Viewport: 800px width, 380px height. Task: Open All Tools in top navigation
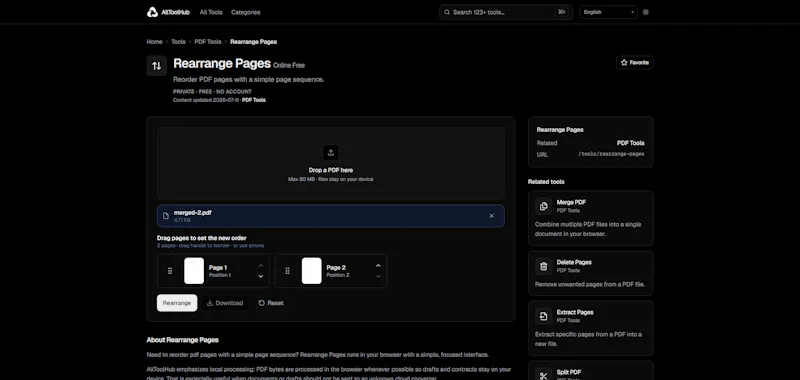point(211,12)
